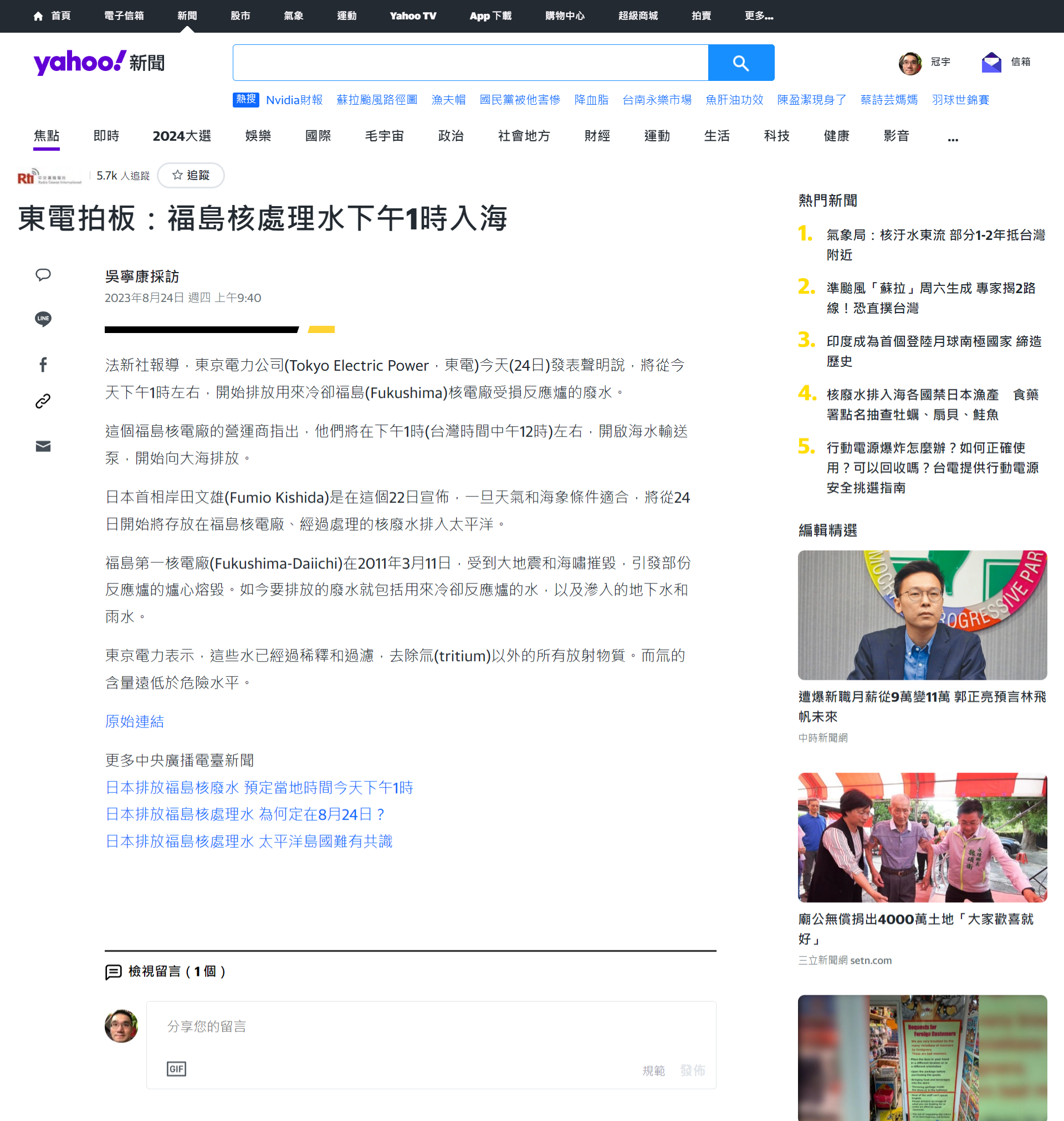Click trending search Nvidia財報
This screenshot has width=1064, height=1121.
[294, 100]
